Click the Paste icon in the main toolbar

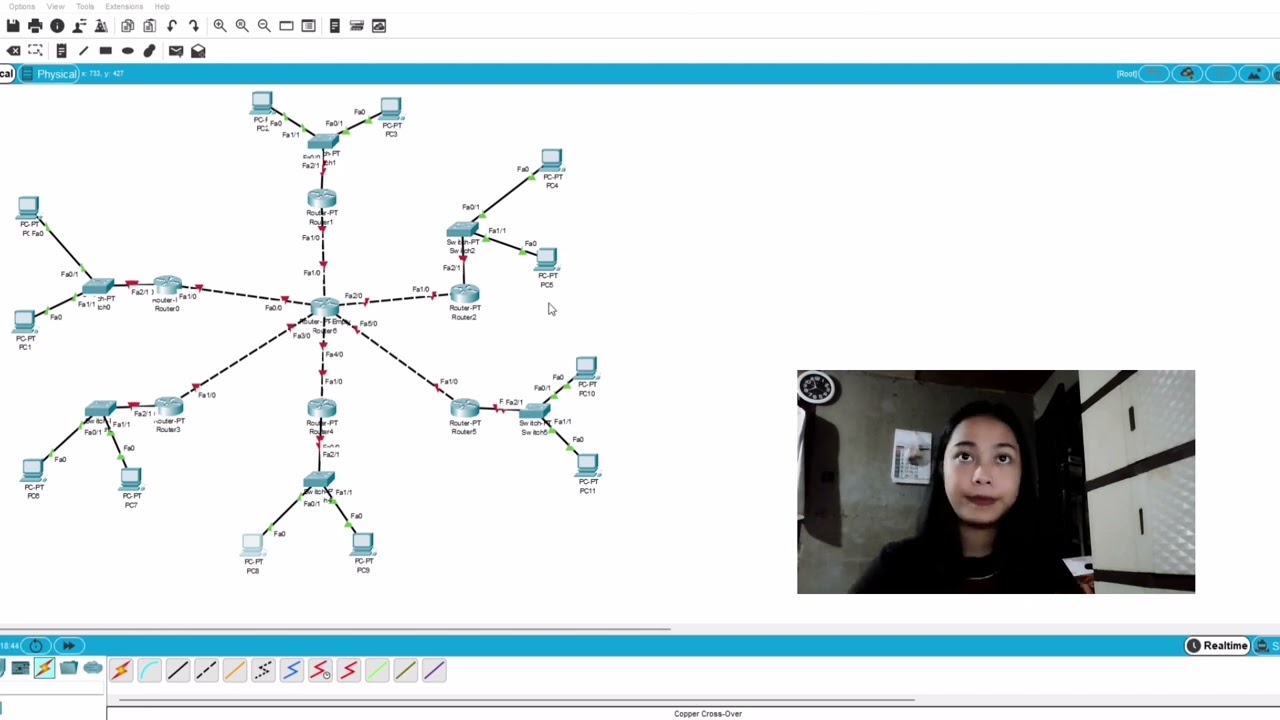tap(150, 26)
